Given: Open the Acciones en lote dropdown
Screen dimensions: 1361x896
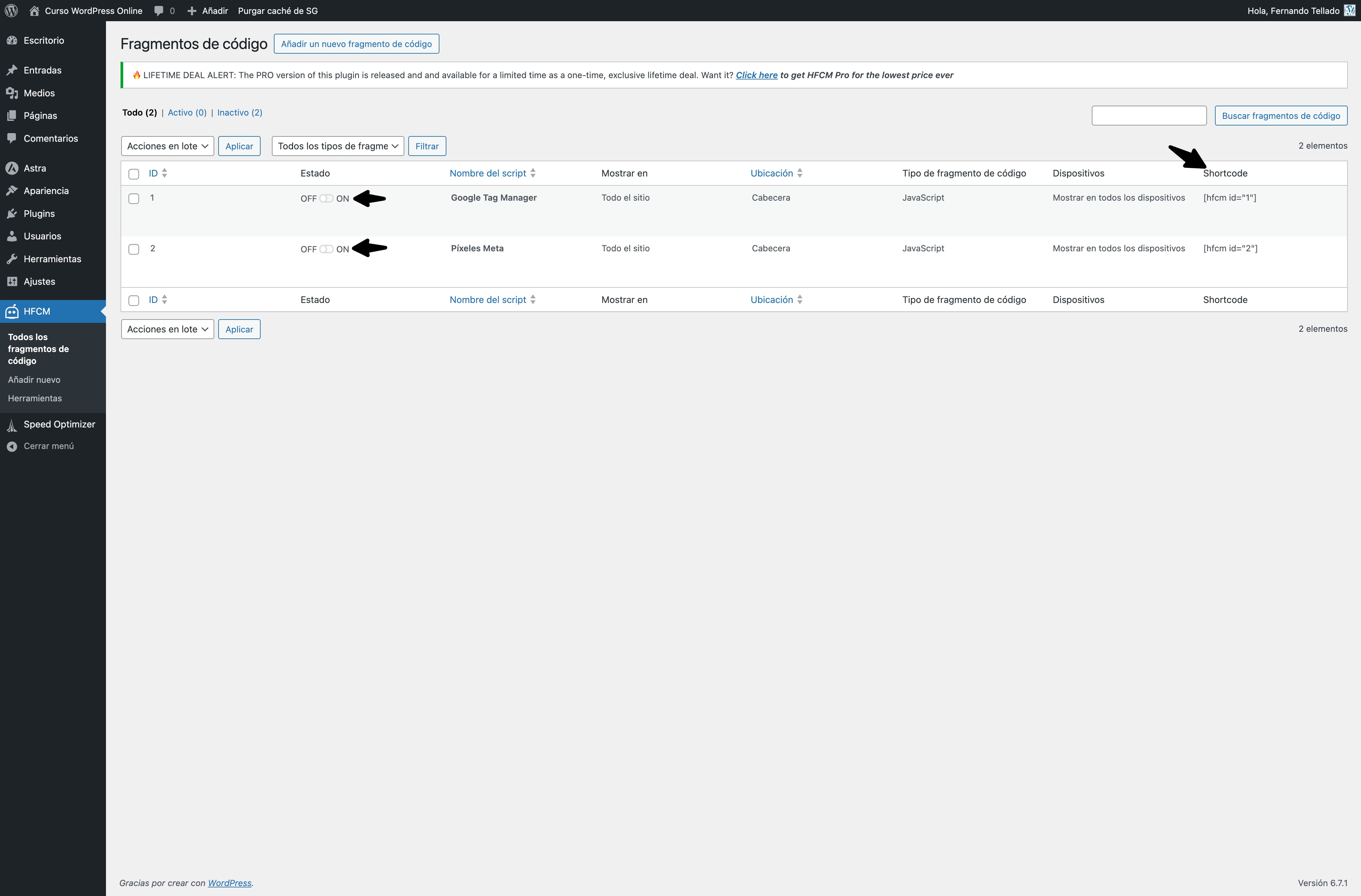Looking at the screenshot, I should pyautogui.click(x=167, y=146).
